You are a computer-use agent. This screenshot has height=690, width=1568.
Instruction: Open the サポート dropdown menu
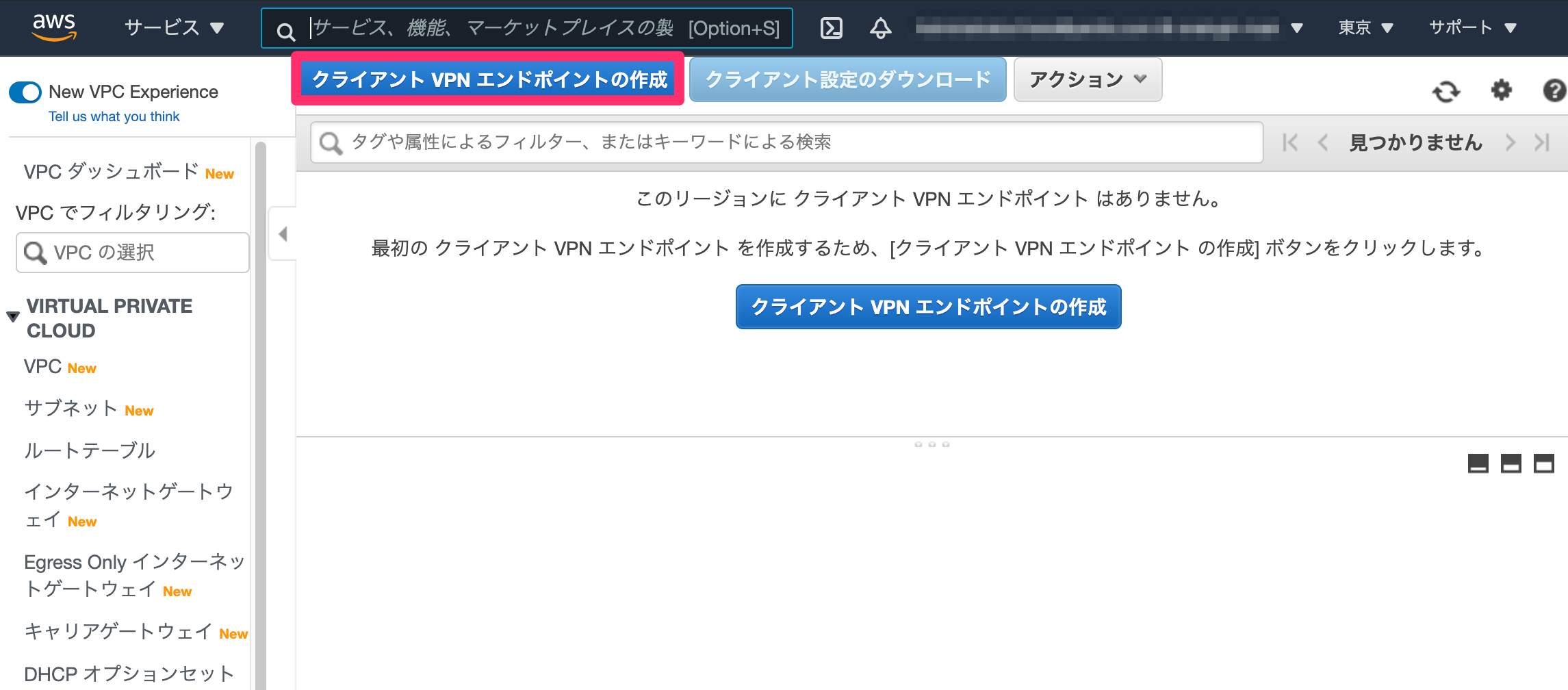pos(1473,28)
